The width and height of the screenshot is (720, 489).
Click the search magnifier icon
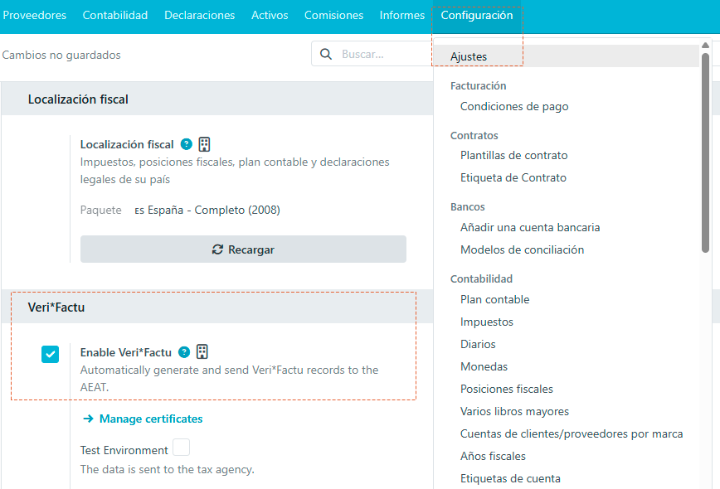pos(326,54)
